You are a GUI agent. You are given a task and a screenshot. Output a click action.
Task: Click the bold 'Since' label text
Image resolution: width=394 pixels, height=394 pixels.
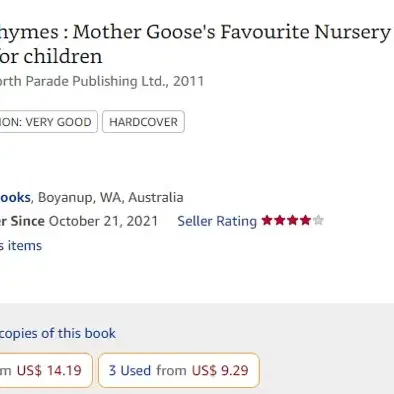pyautogui.click(x=28, y=221)
